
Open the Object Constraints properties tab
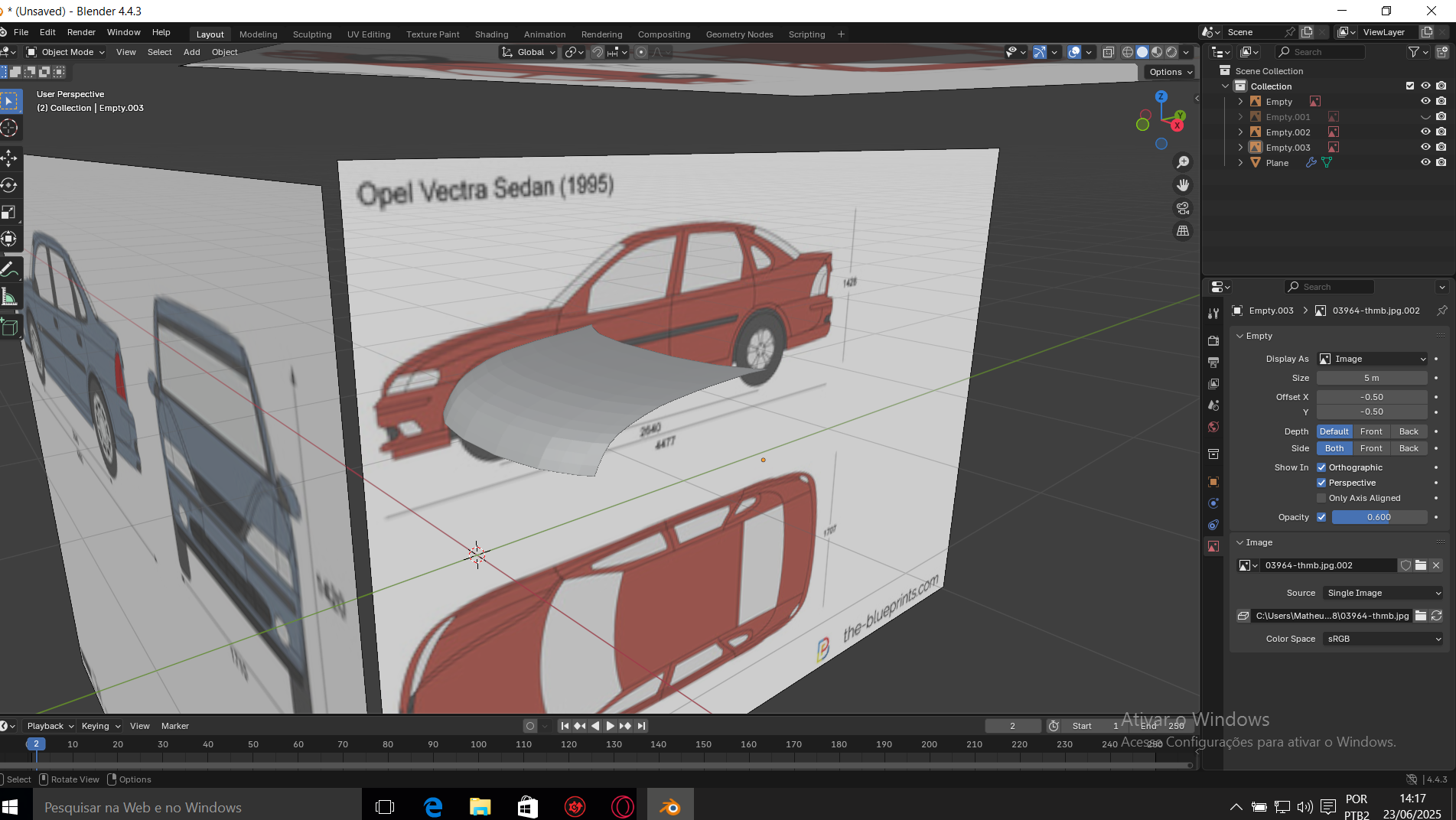pyautogui.click(x=1213, y=525)
